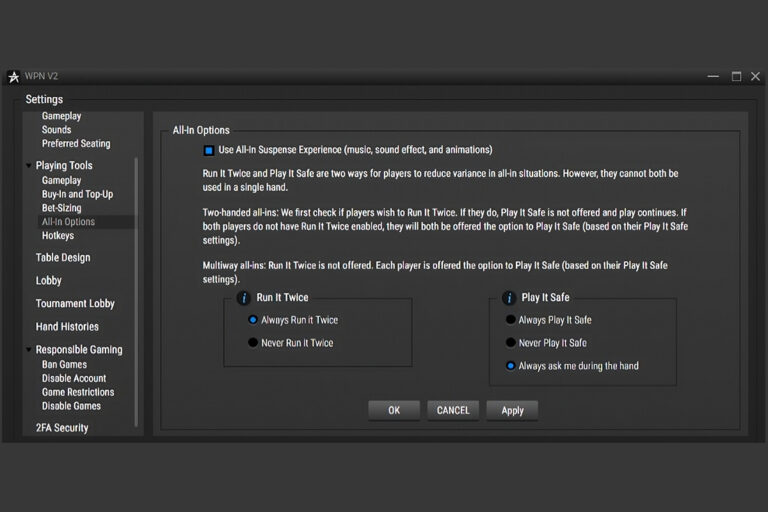Minimize the WPN V2 window

pyautogui.click(x=713, y=76)
